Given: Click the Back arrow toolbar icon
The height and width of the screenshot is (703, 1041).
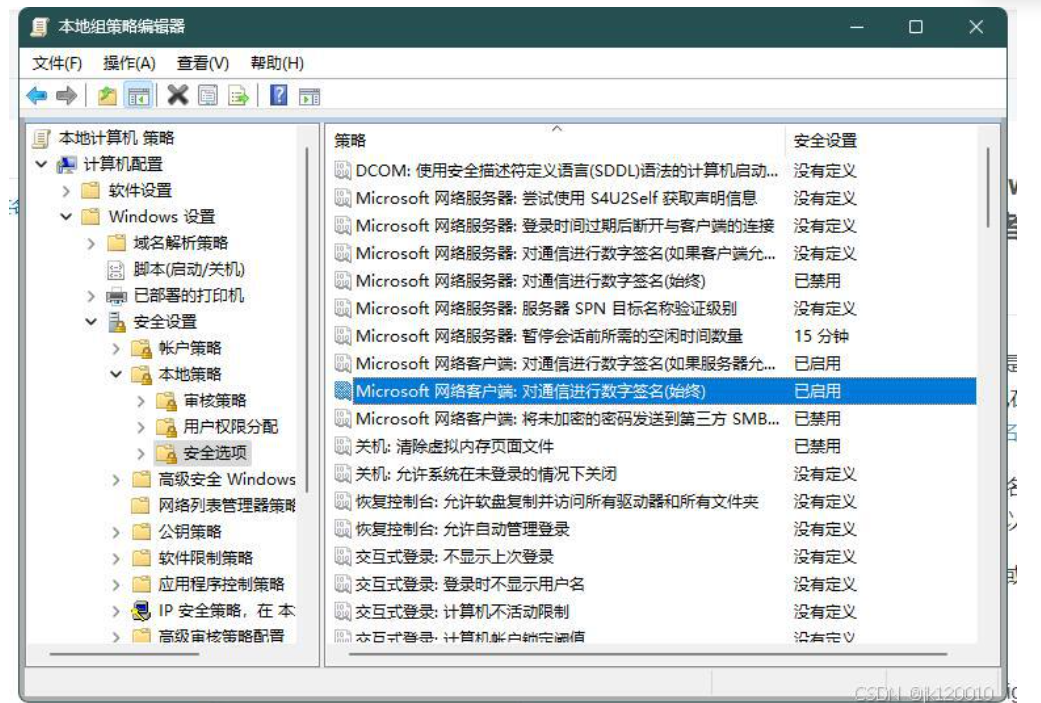Looking at the screenshot, I should click(37, 96).
